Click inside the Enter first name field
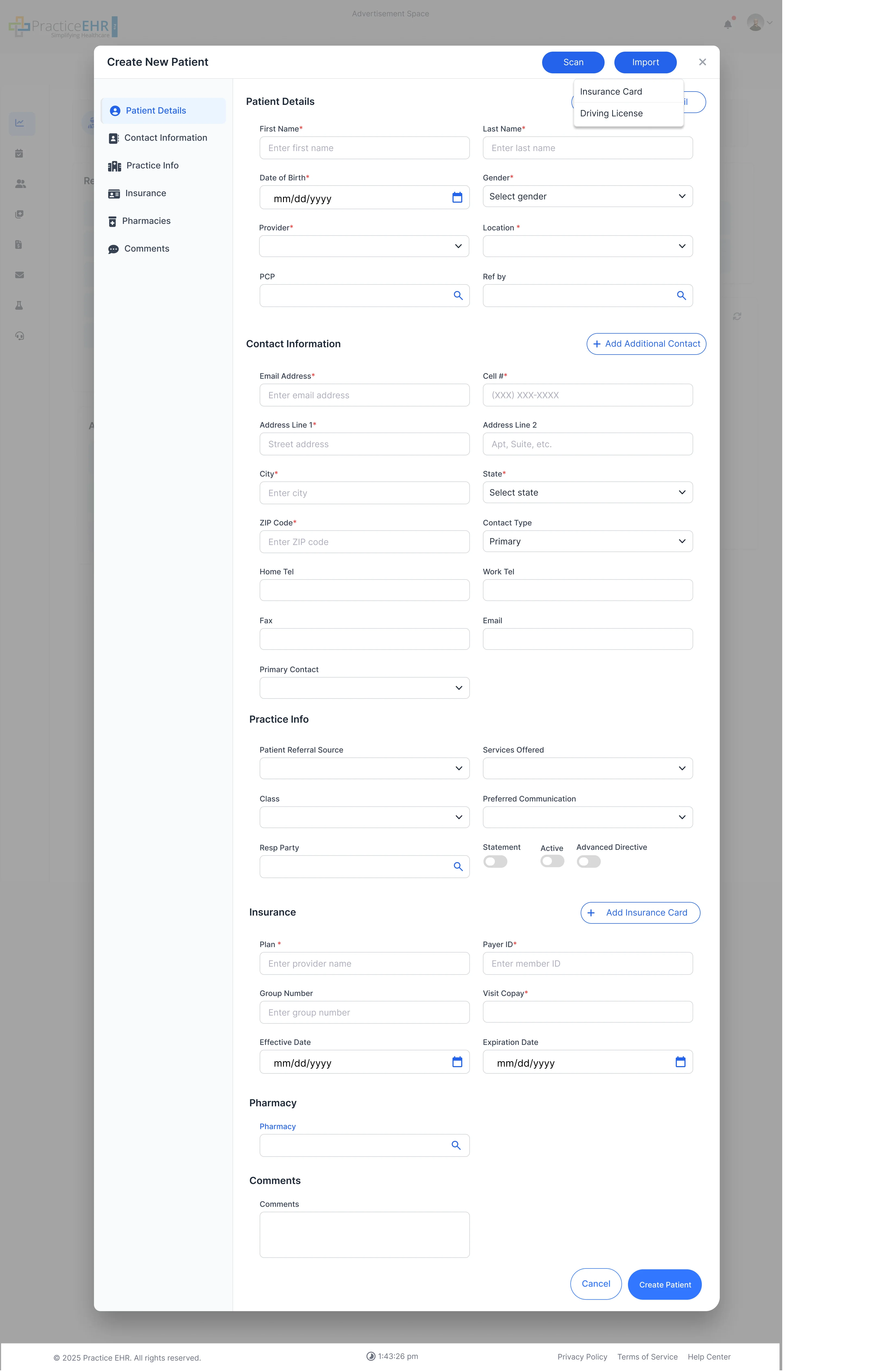The image size is (880, 1372). 364,148
